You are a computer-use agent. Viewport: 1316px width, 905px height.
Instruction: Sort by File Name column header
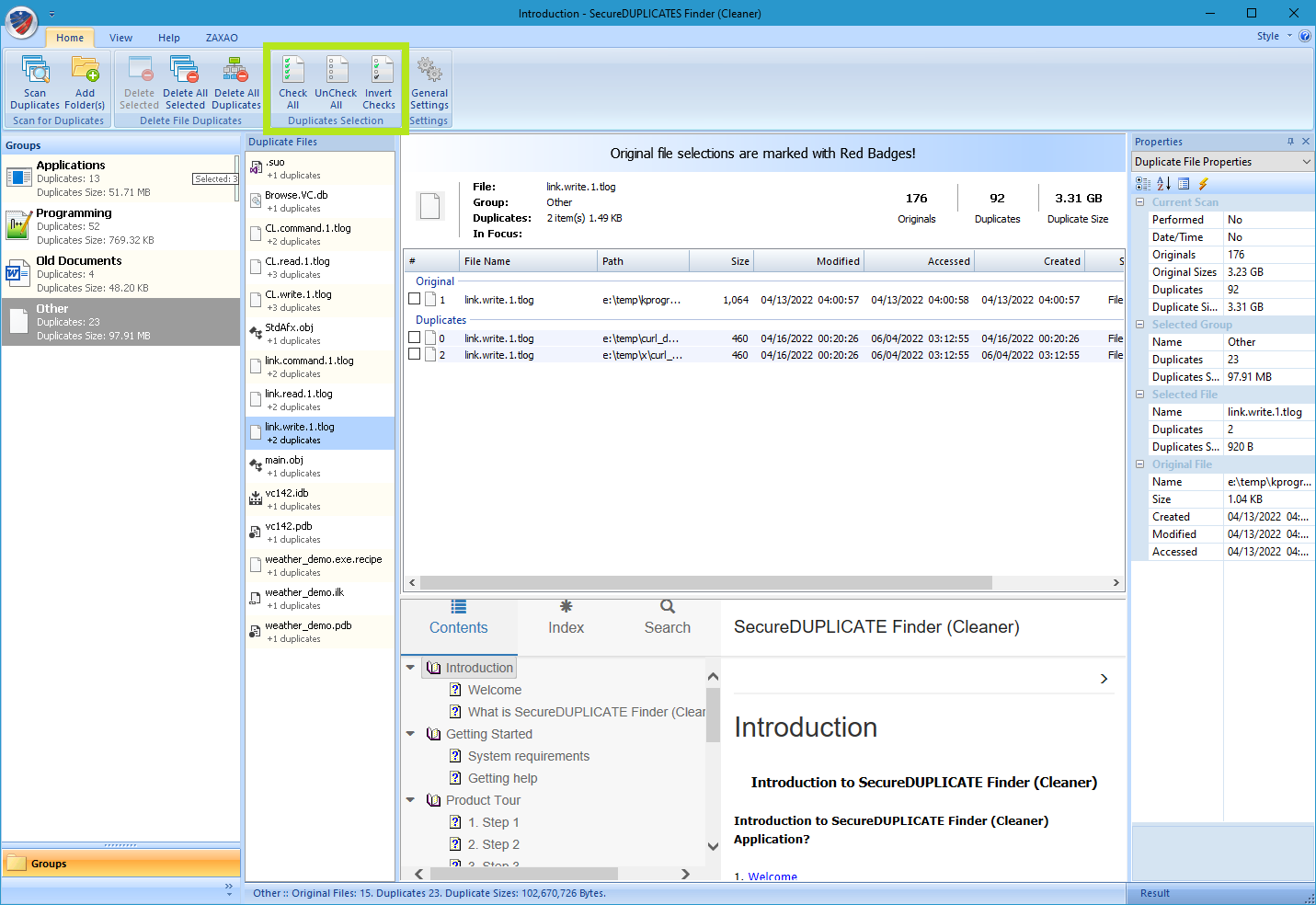click(x=528, y=261)
